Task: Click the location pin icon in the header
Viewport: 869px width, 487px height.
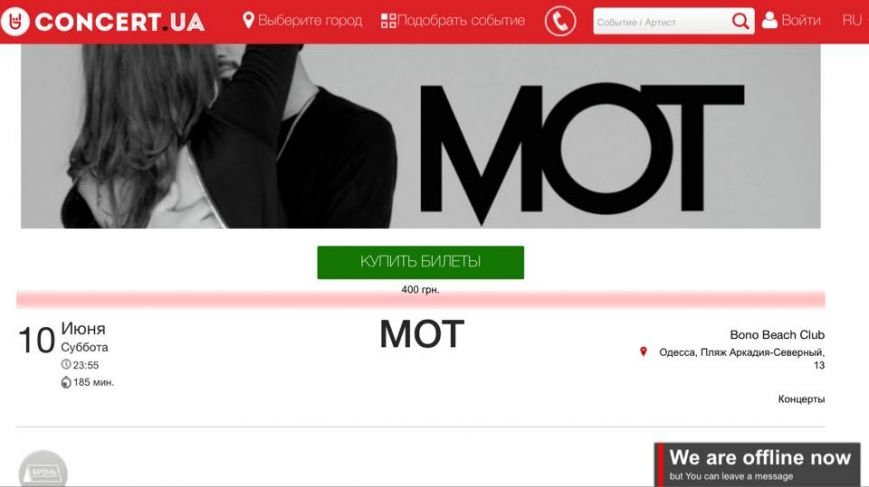Action: [248, 20]
